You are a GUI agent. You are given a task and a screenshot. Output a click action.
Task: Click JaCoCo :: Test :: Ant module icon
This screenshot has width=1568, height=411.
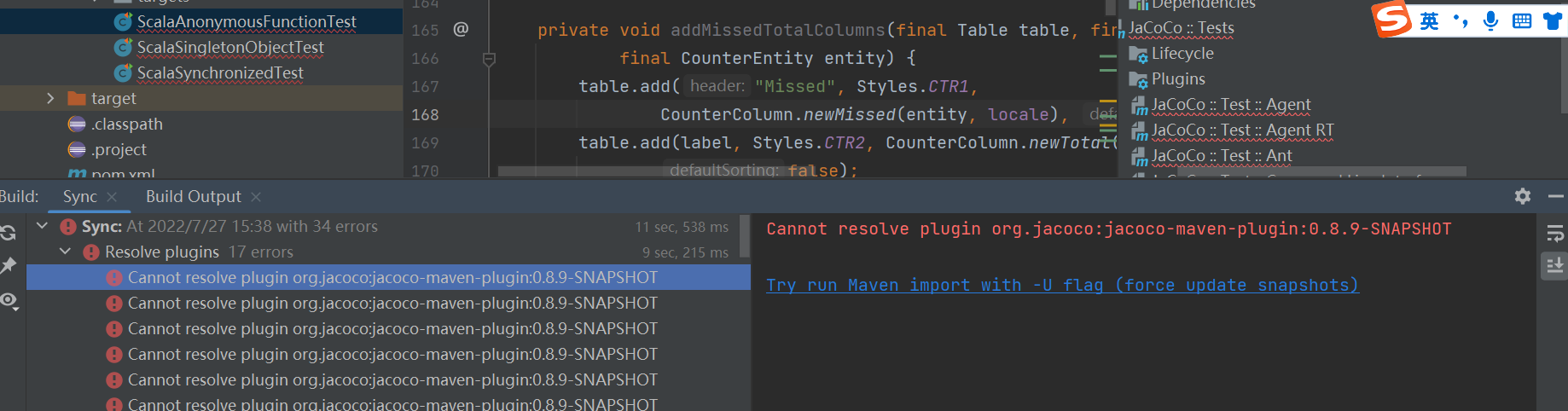[1140, 157]
